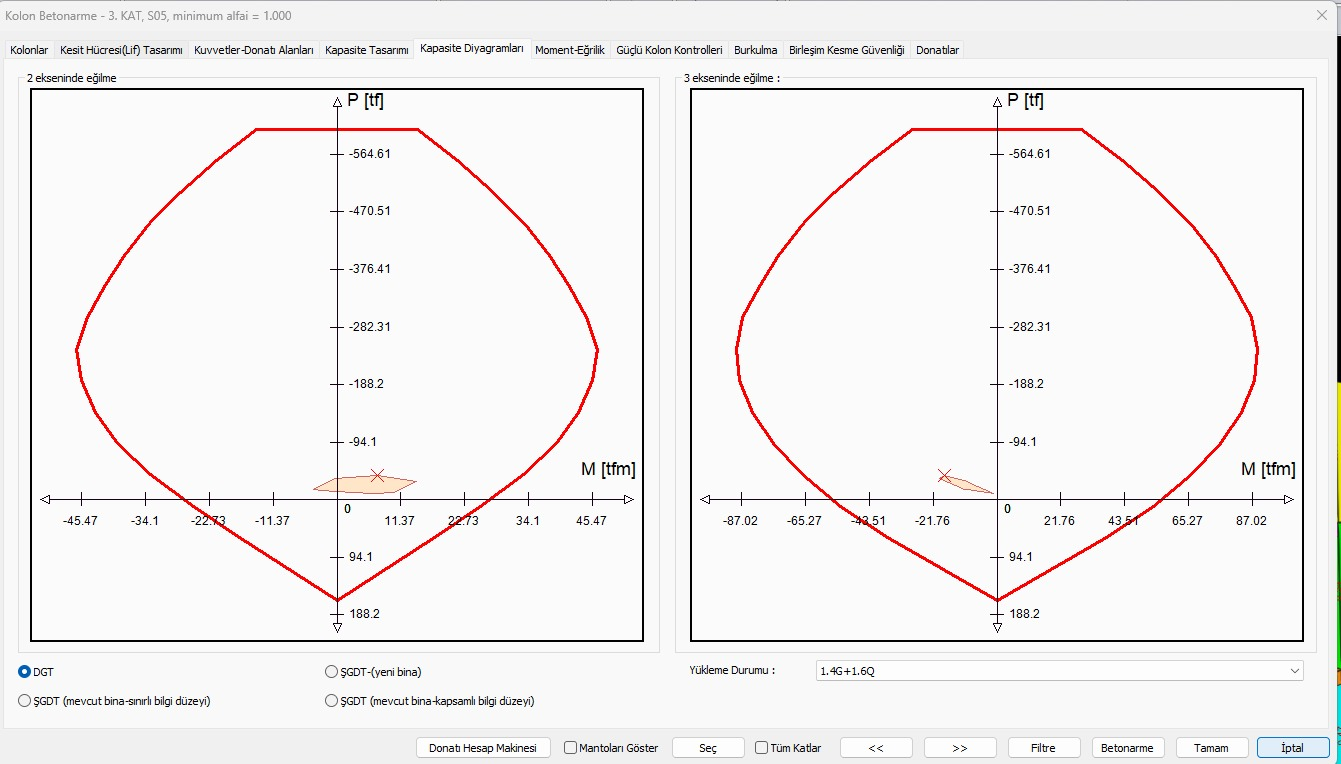The width and height of the screenshot is (1341, 764).
Task: Click the 'Yükleme Durumu :' label
Action: tap(732, 671)
